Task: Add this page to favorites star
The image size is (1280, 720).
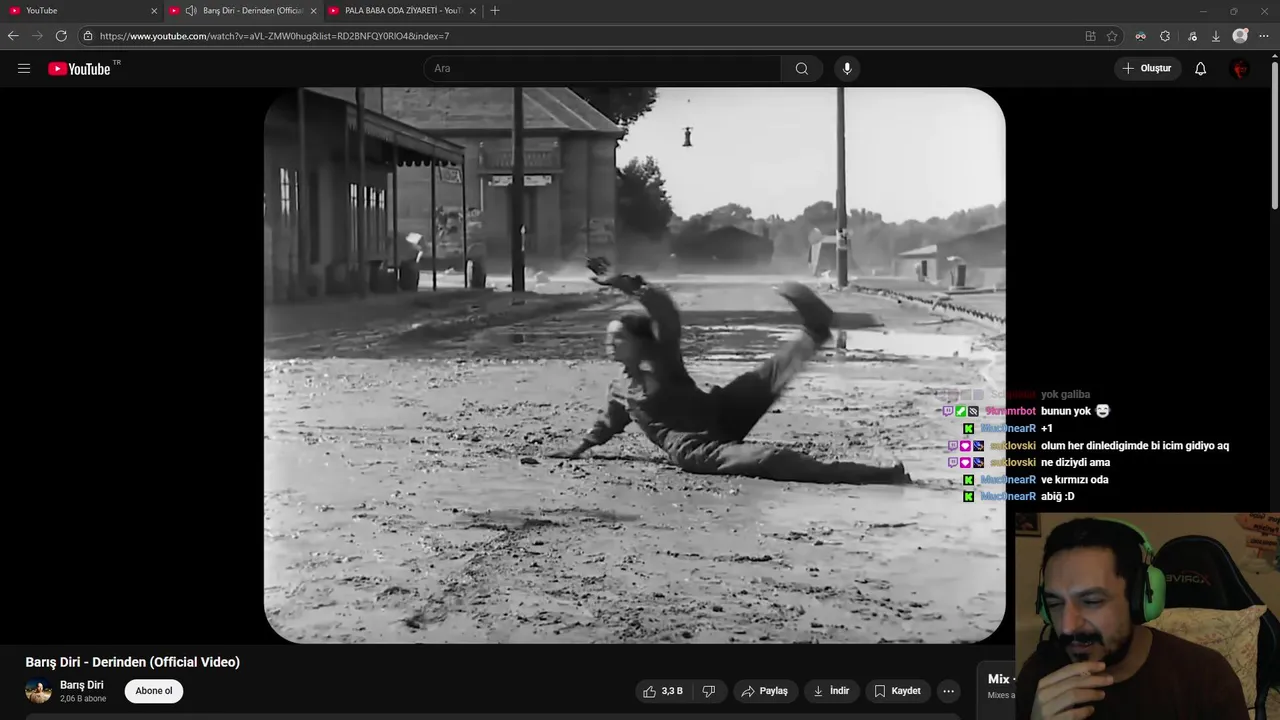Action: [x=1112, y=36]
